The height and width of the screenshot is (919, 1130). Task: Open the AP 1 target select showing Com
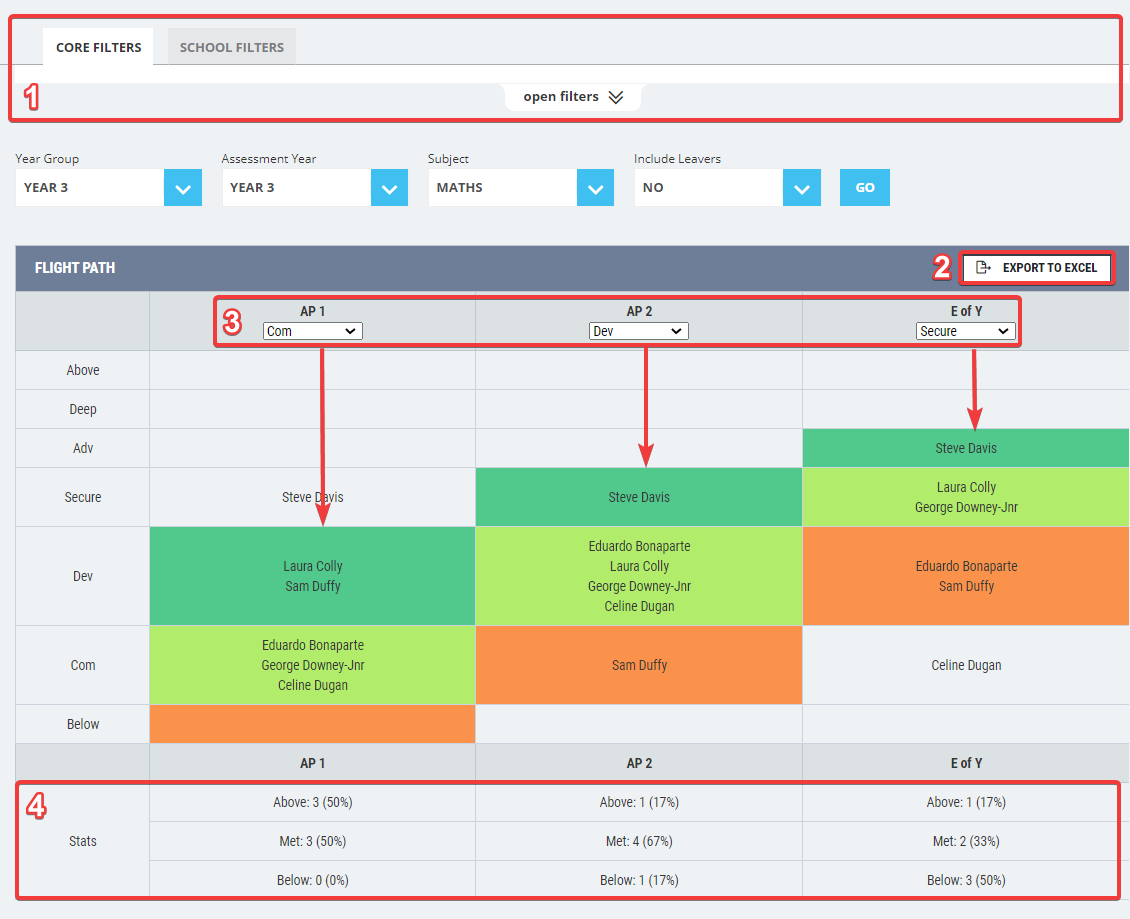coord(313,331)
